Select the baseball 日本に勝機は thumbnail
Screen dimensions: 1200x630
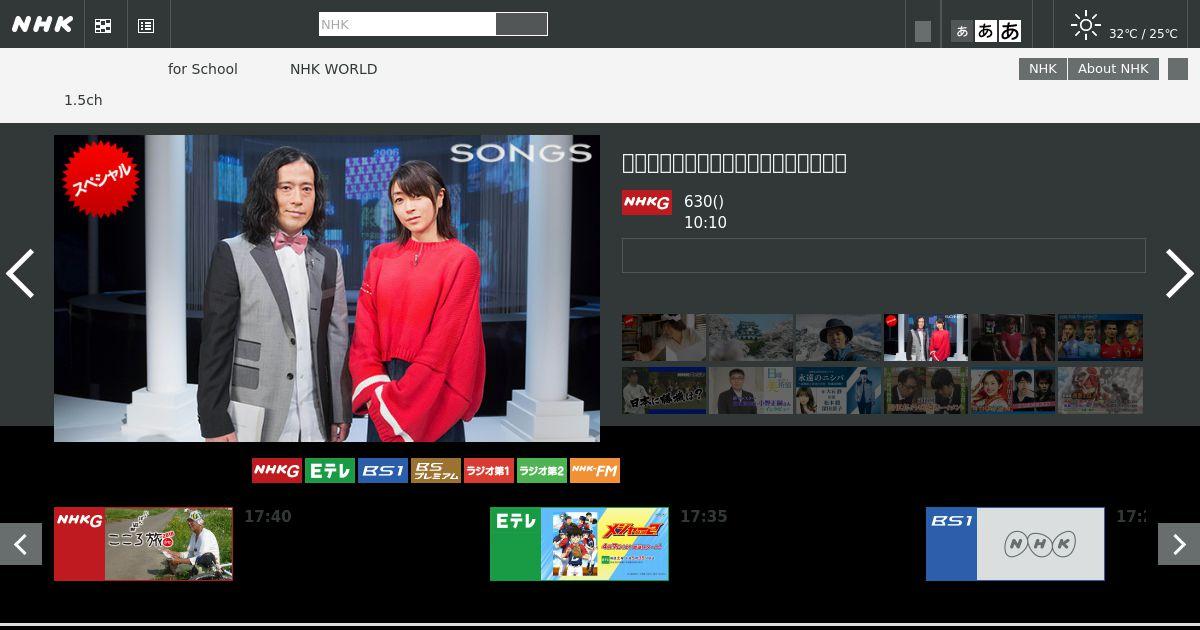664,390
